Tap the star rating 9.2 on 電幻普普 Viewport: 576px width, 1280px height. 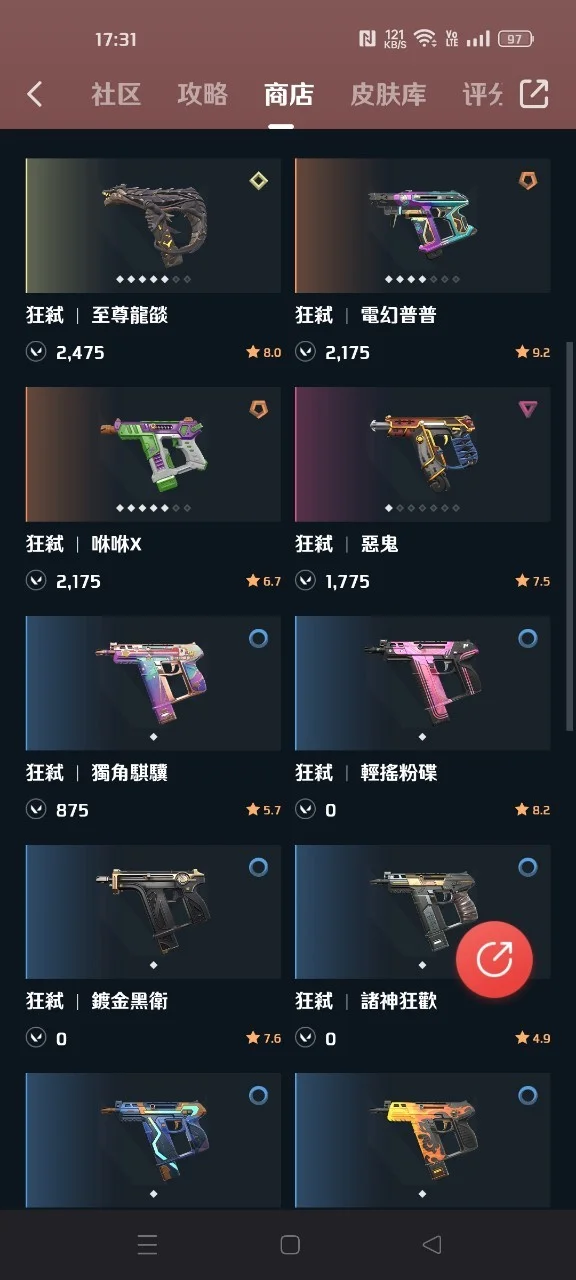[x=532, y=352]
